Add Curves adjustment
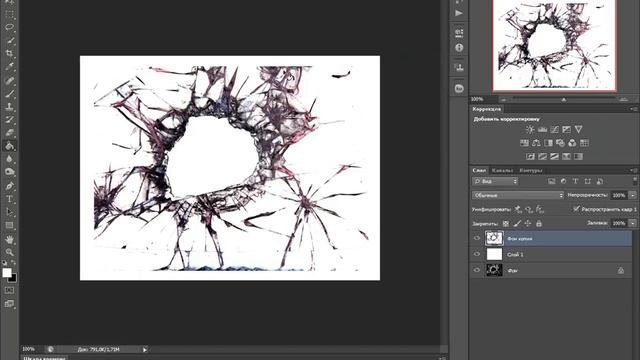The width and height of the screenshot is (640, 360). coord(554,129)
